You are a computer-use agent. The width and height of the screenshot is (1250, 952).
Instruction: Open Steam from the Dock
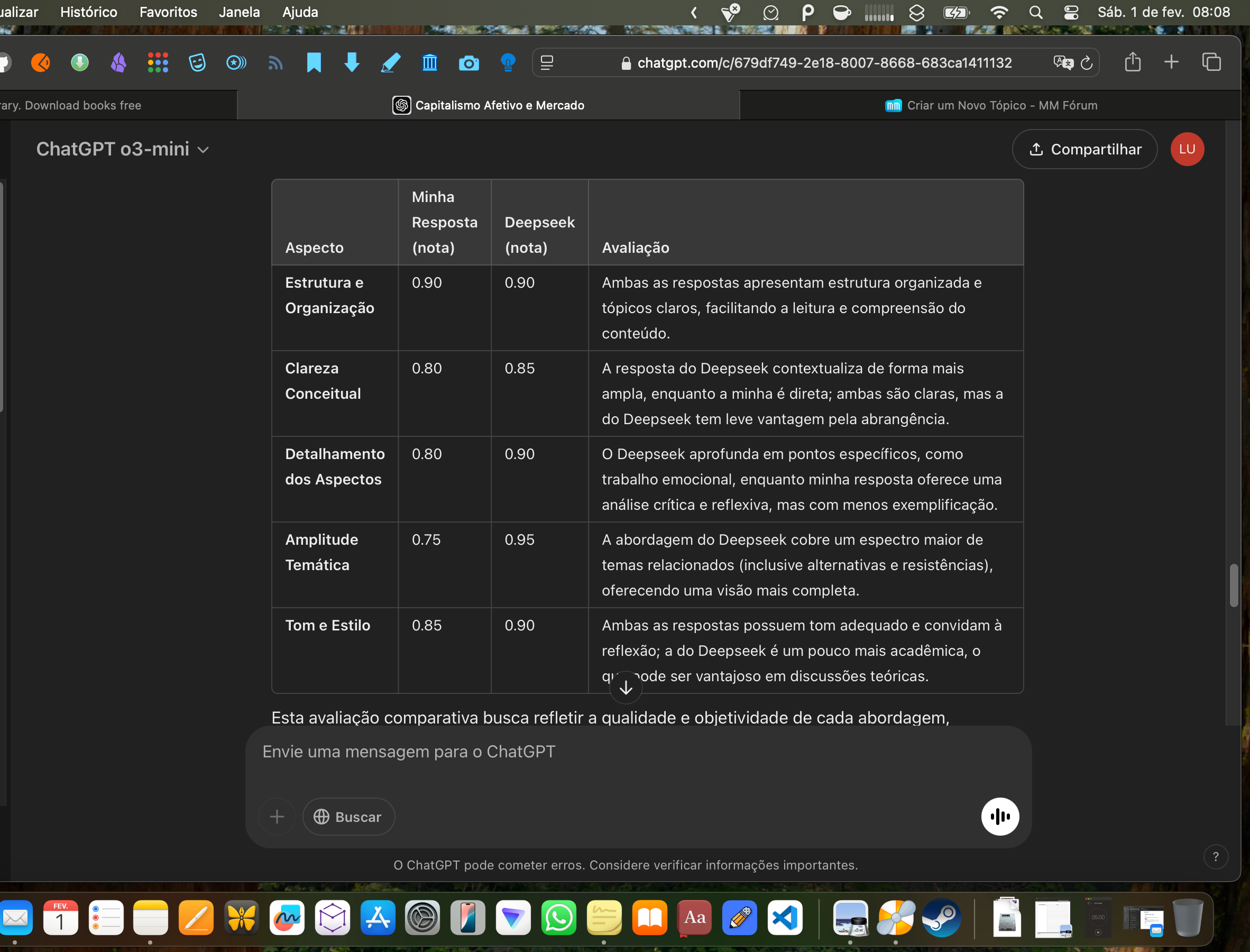point(941,918)
